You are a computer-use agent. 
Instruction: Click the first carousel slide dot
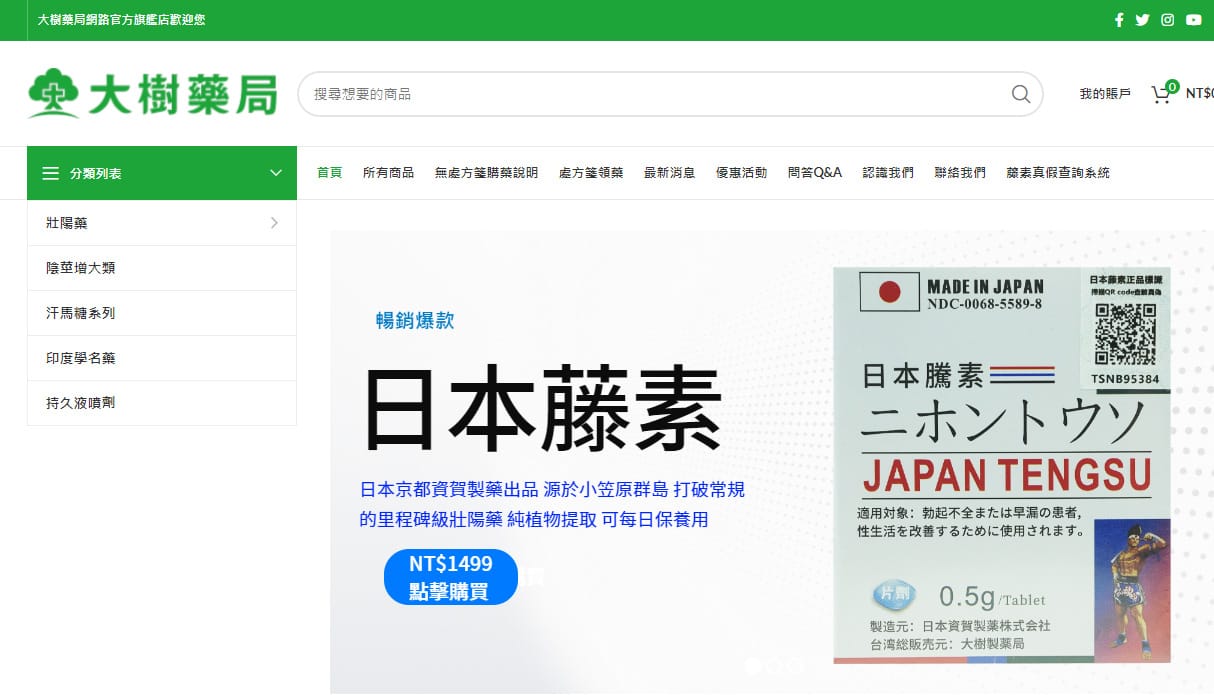(754, 665)
